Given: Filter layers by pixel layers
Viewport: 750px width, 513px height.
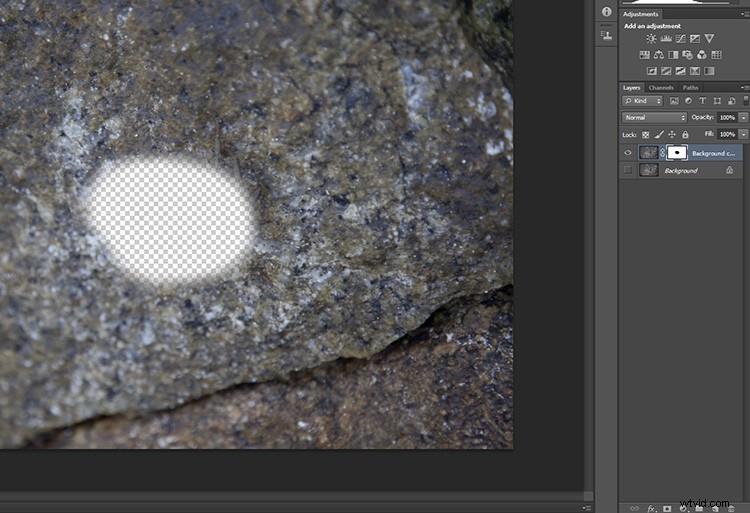Looking at the screenshot, I should tap(674, 101).
